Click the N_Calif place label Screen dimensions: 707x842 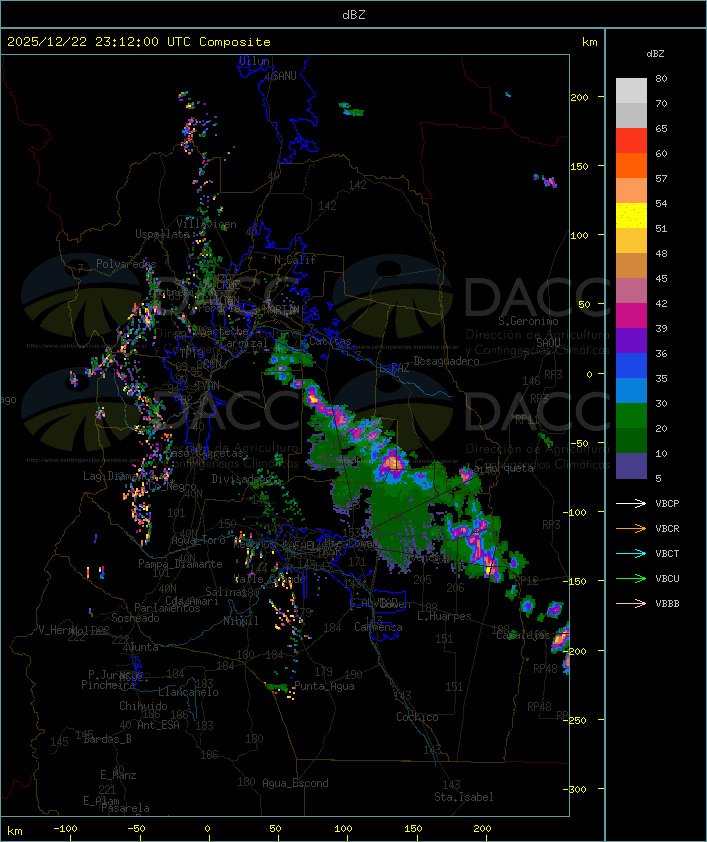[295, 259]
